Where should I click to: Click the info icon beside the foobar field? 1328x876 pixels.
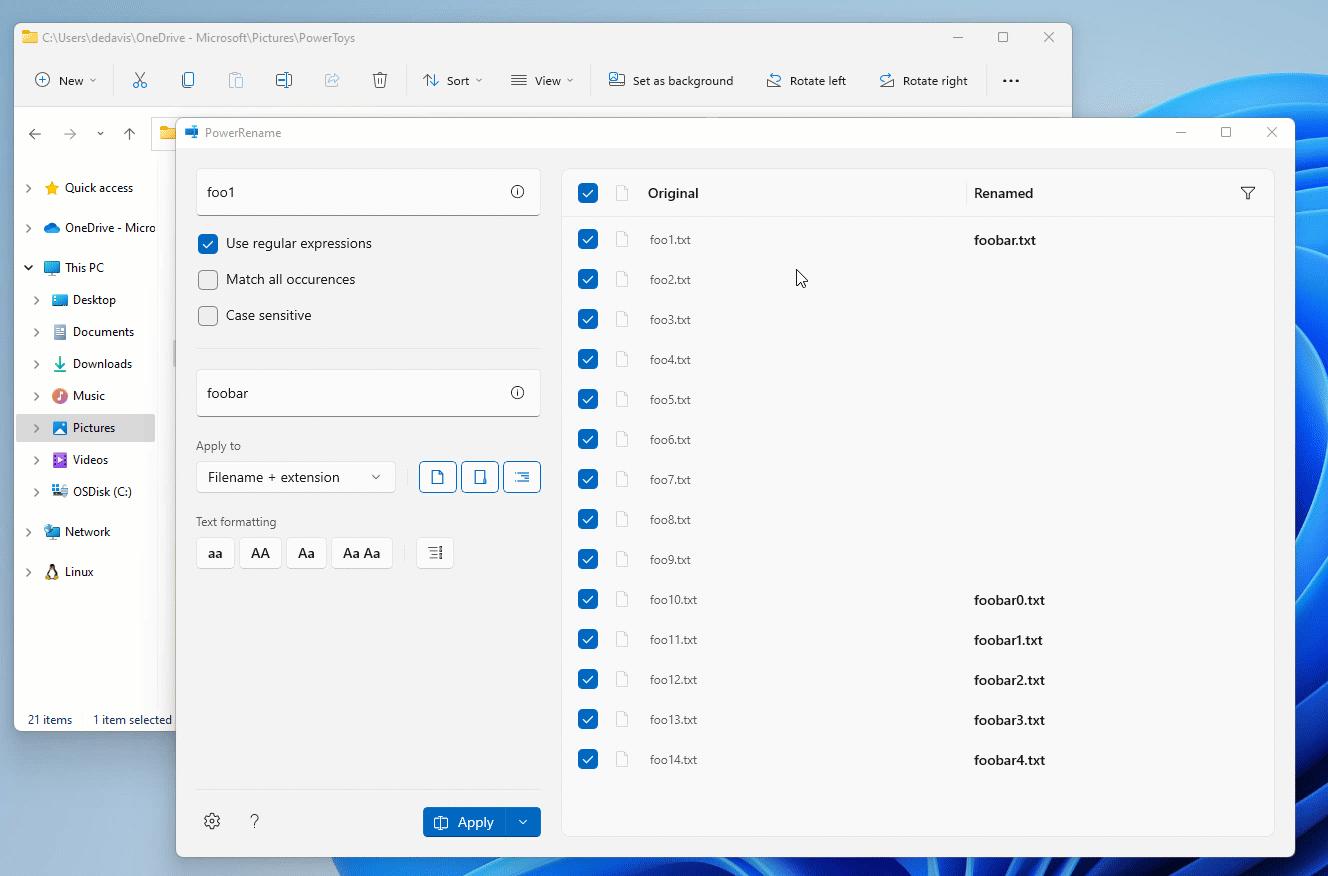click(517, 393)
